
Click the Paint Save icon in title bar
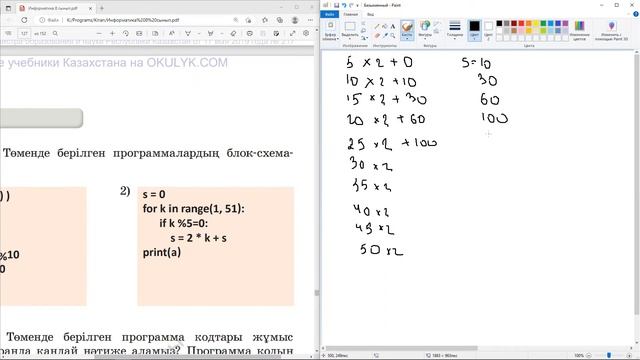click(336, 5)
